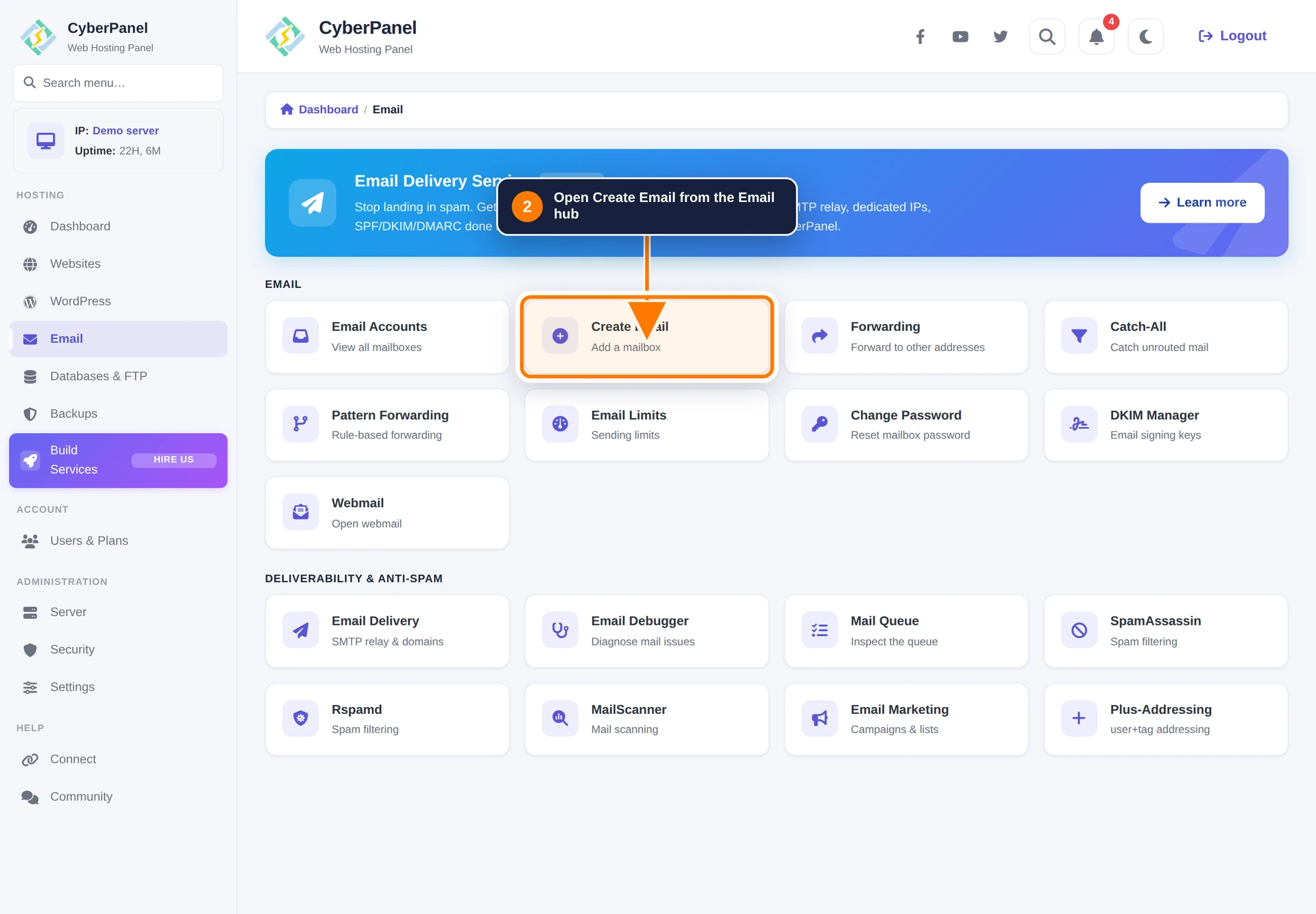The image size is (1316, 914).
Task: Click the HIRE US badge
Action: coord(173,460)
